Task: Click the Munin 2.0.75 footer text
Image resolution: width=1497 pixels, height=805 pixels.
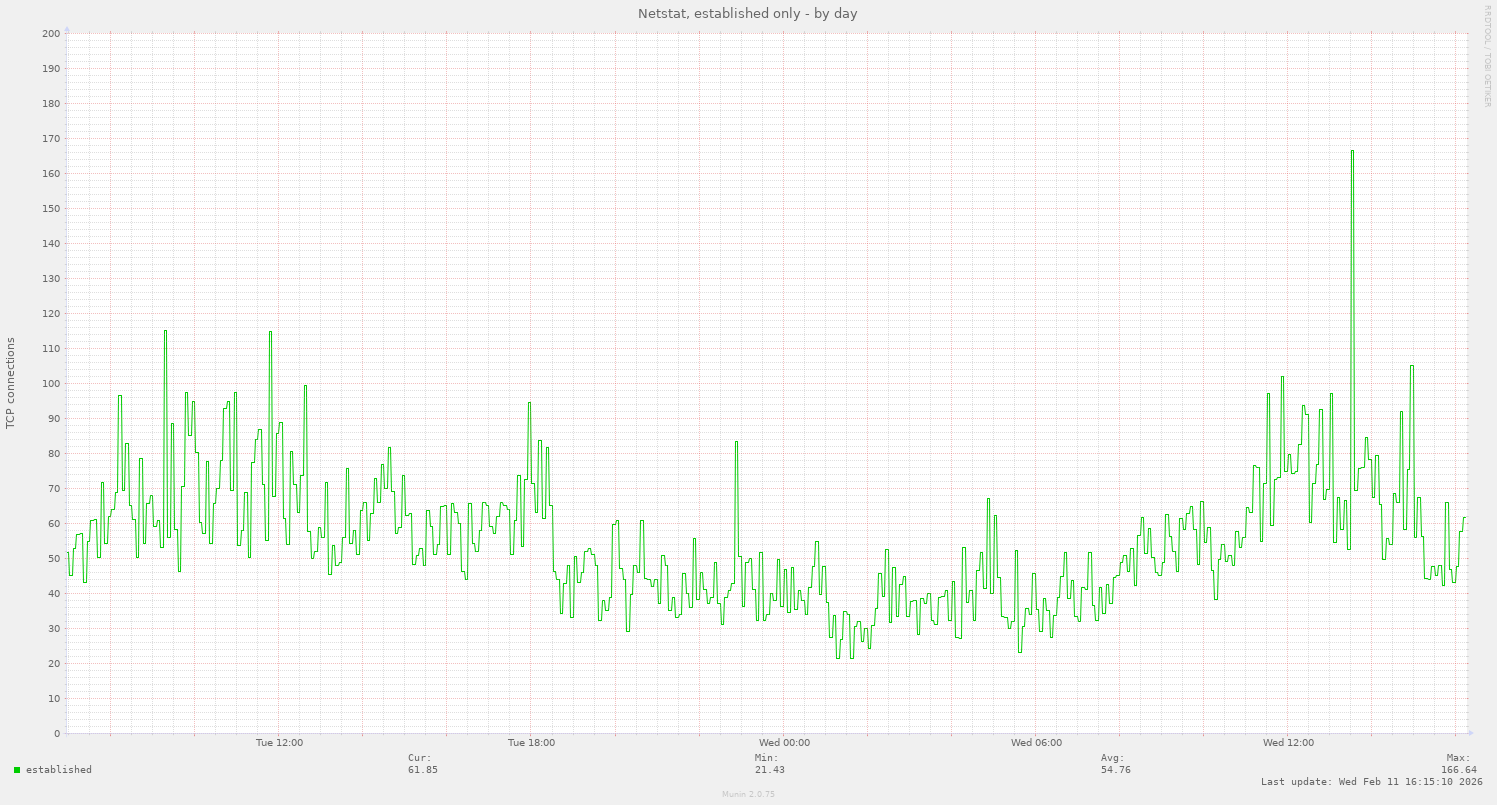Action: [x=748, y=794]
